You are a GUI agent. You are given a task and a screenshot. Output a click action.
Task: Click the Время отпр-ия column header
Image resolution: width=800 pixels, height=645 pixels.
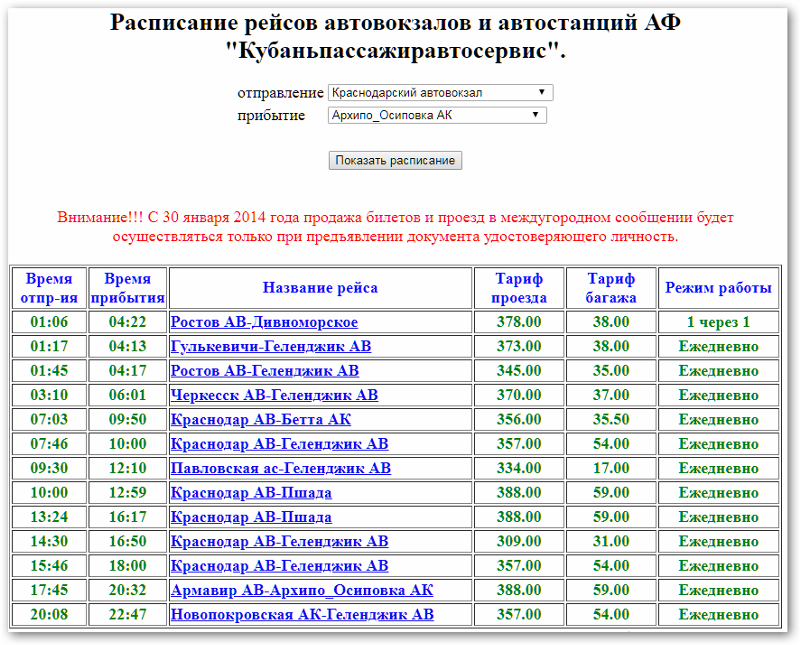coord(49,288)
